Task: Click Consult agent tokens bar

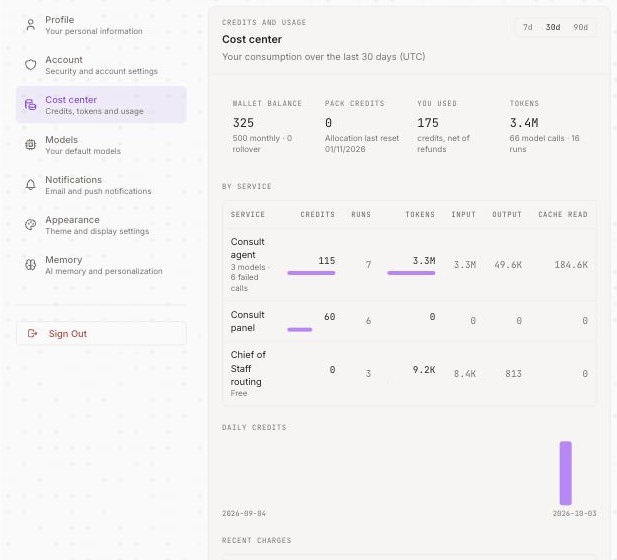Action: 411,273
